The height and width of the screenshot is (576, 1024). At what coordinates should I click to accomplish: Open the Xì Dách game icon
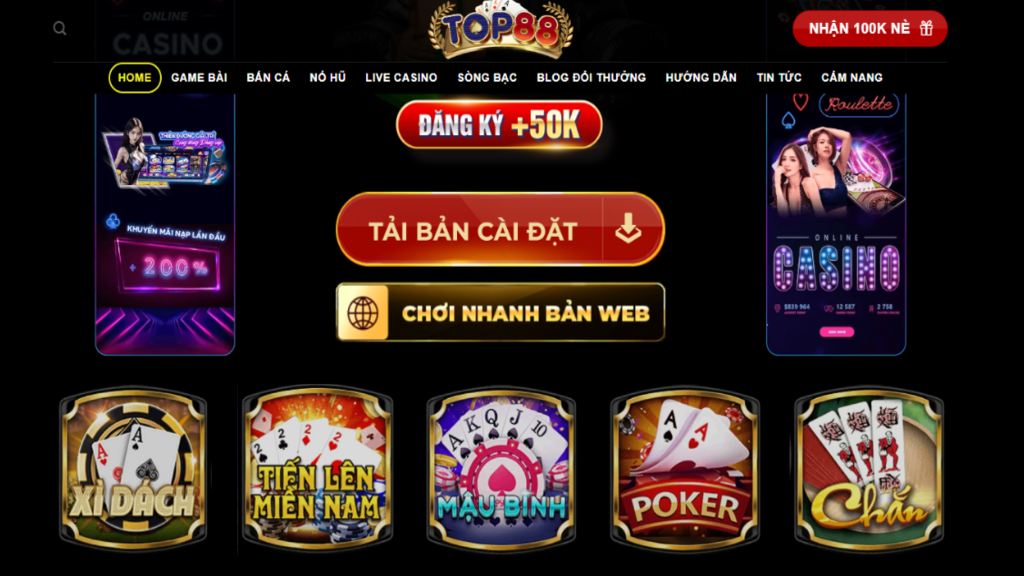click(x=133, y=468)
